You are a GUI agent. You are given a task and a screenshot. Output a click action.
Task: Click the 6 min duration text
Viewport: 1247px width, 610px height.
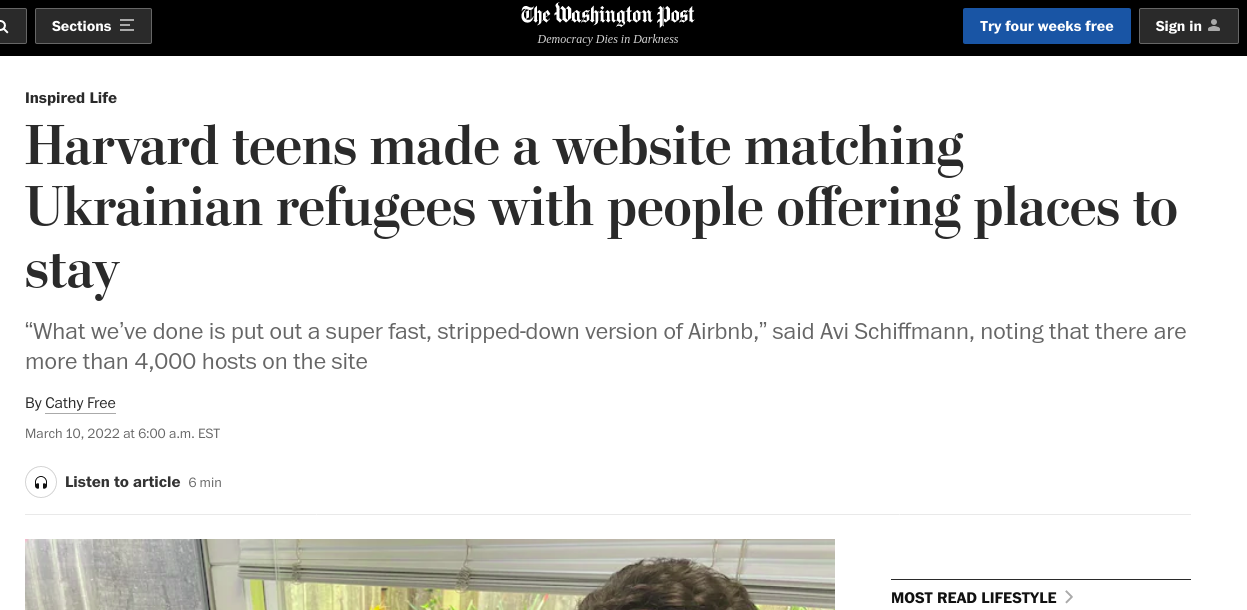205,483
